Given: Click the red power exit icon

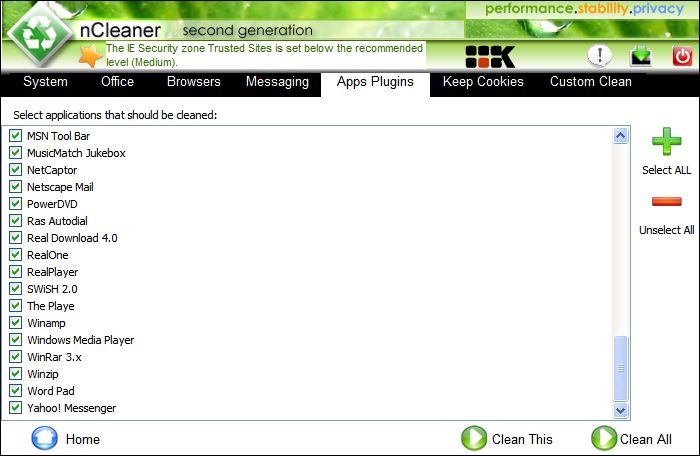Looking at the screenshot, I should click(682, 56).
